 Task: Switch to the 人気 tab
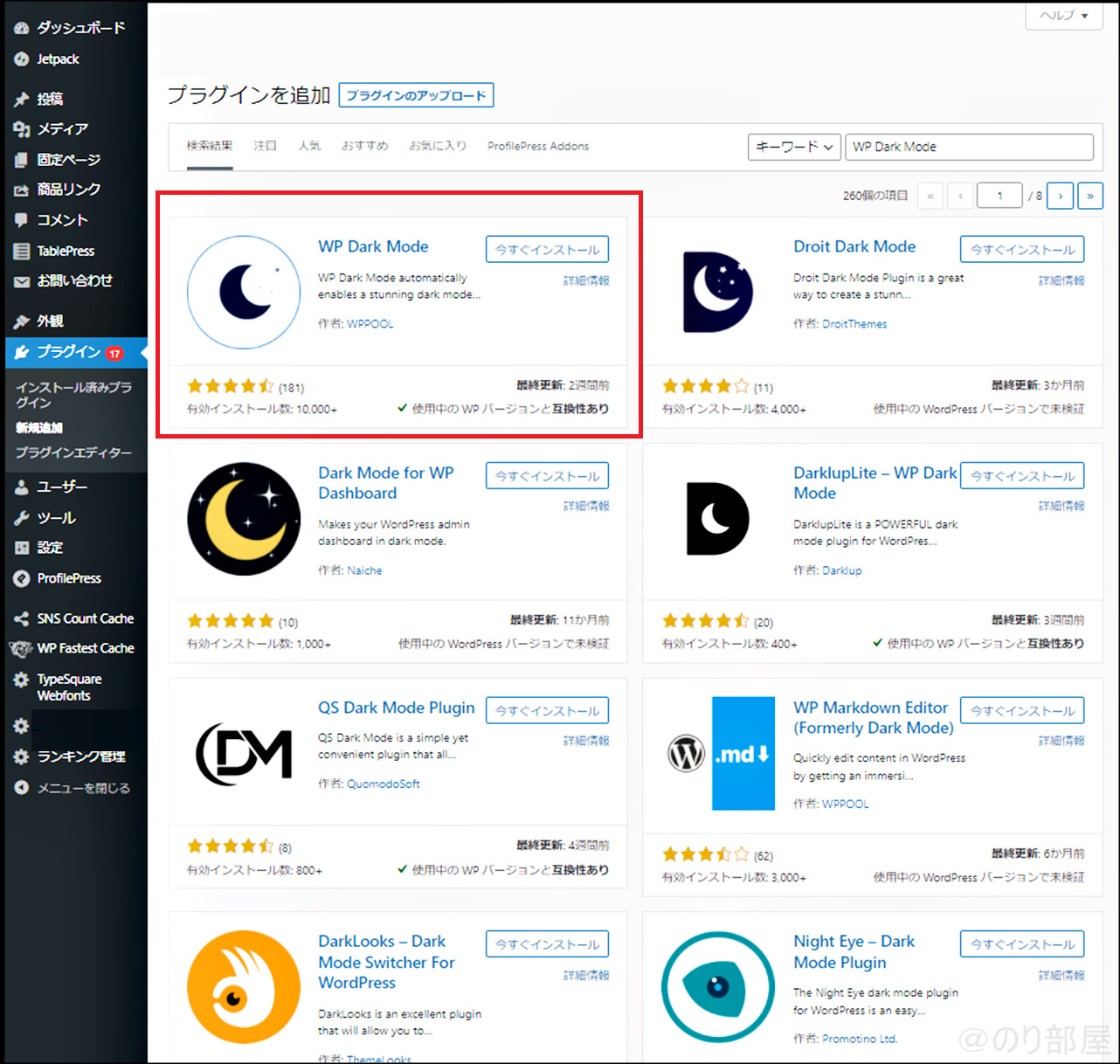(x=309, y=146)
